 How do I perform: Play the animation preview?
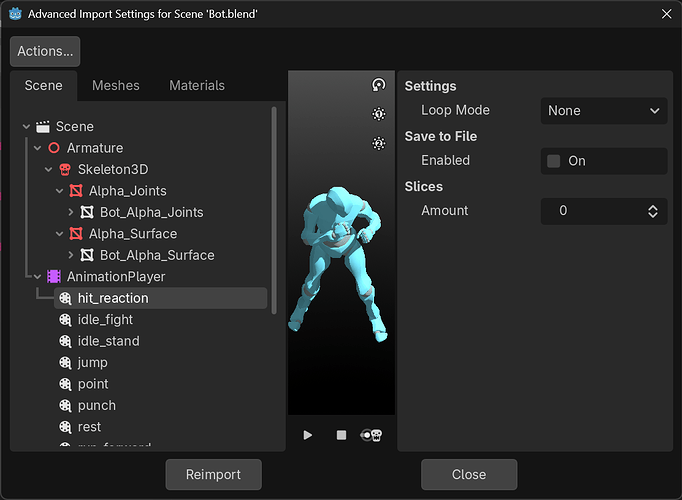[x=308, y=435]
